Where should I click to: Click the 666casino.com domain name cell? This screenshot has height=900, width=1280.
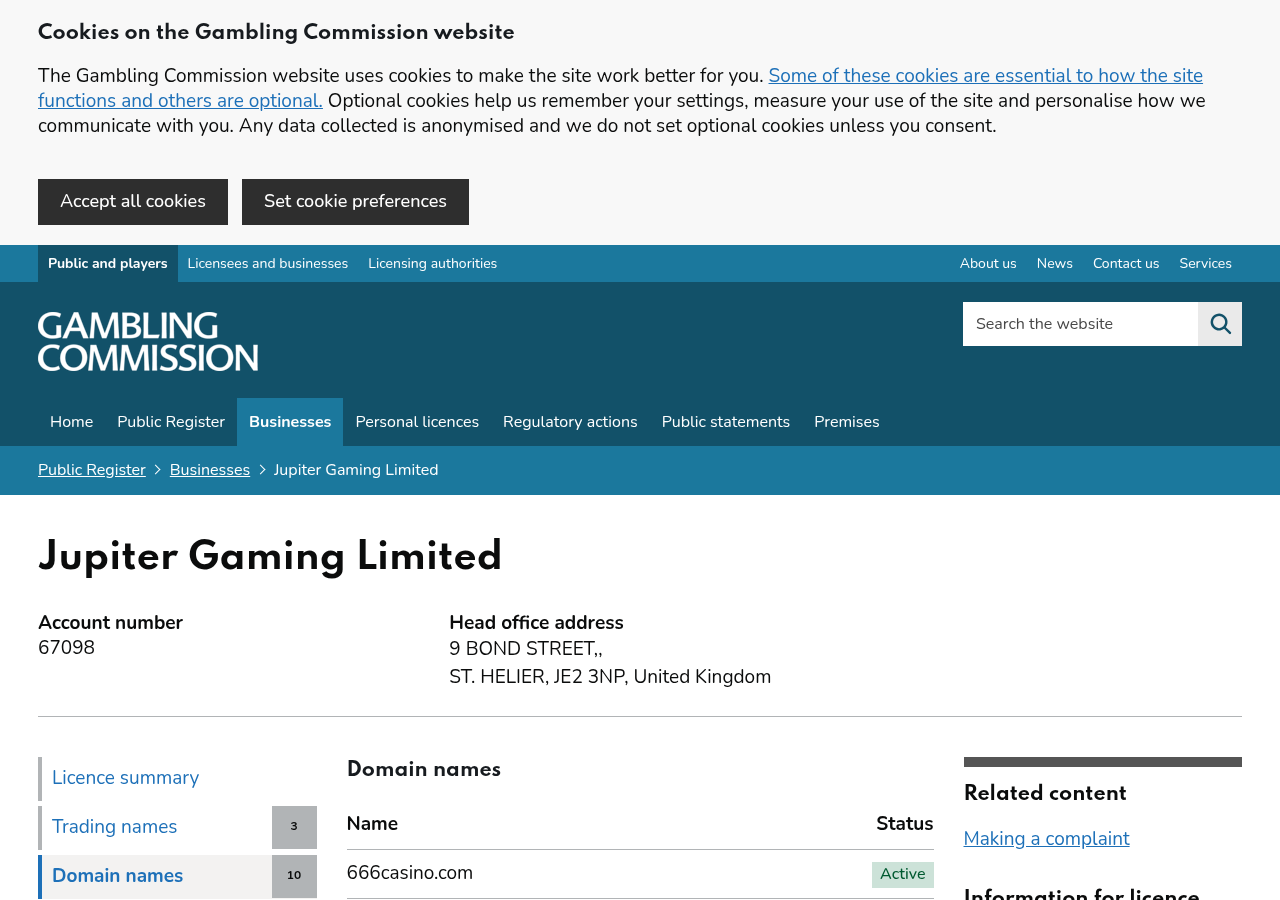click(x=410, y=873)
